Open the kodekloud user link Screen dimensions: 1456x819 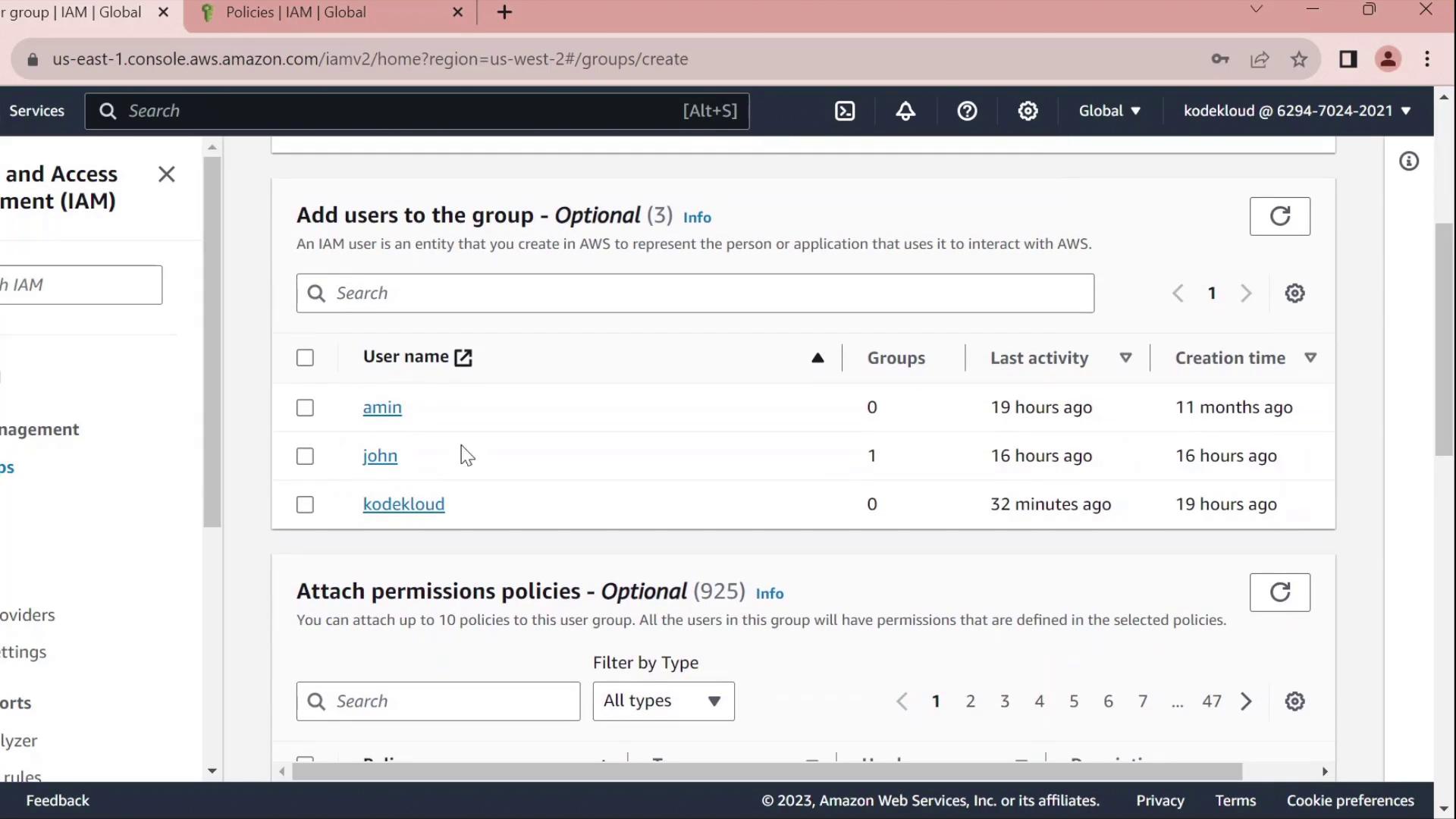(403, 504)
